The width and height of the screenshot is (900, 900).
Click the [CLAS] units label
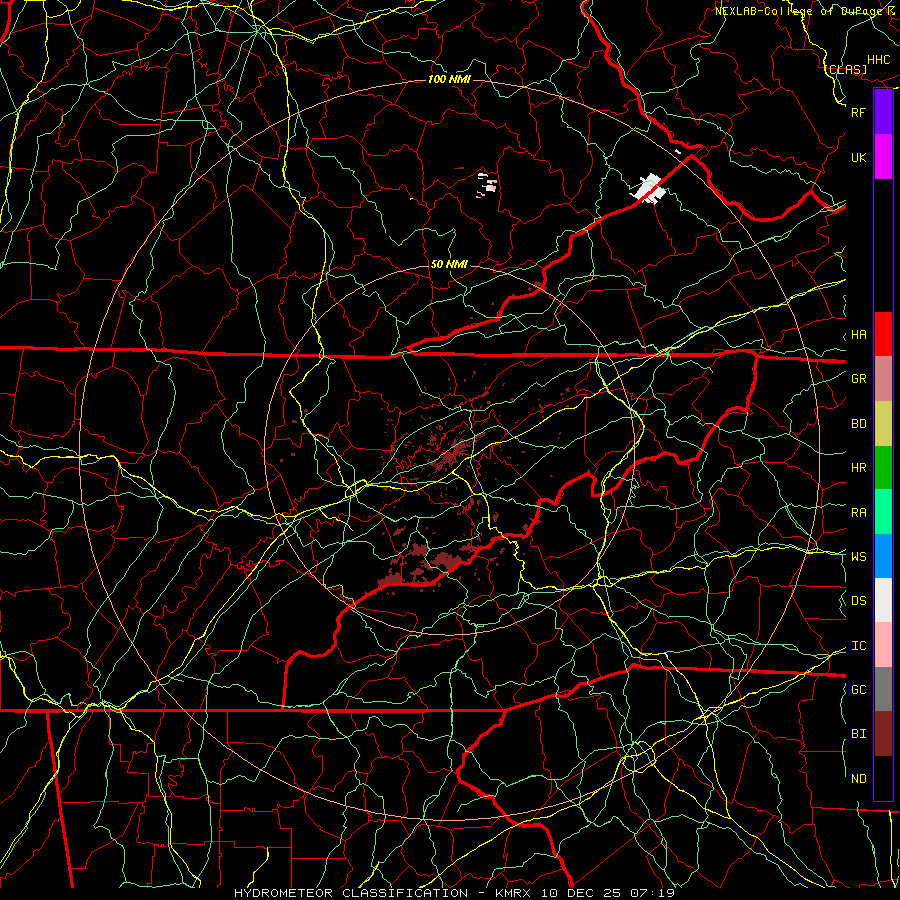(x=846, y=70)
